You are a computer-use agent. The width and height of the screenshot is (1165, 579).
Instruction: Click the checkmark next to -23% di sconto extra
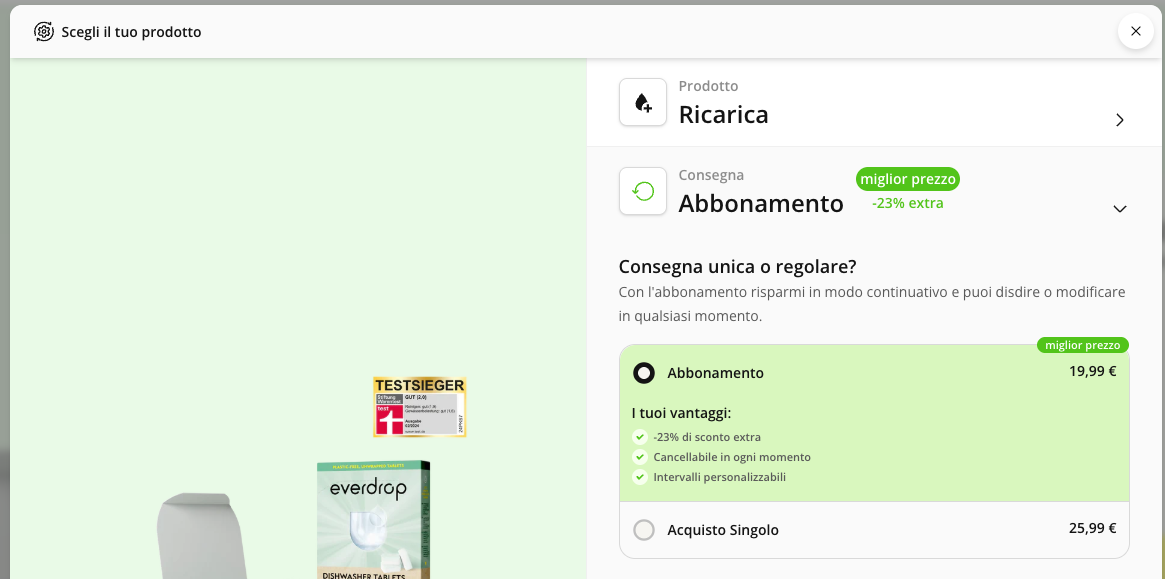pos(640,437)
